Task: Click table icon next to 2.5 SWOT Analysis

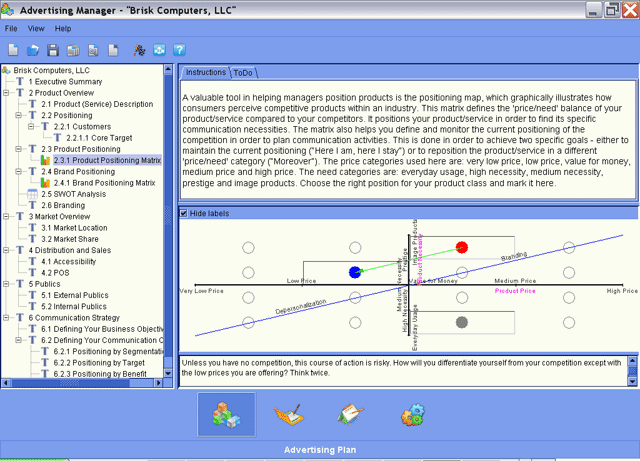Action: point(32,194)
